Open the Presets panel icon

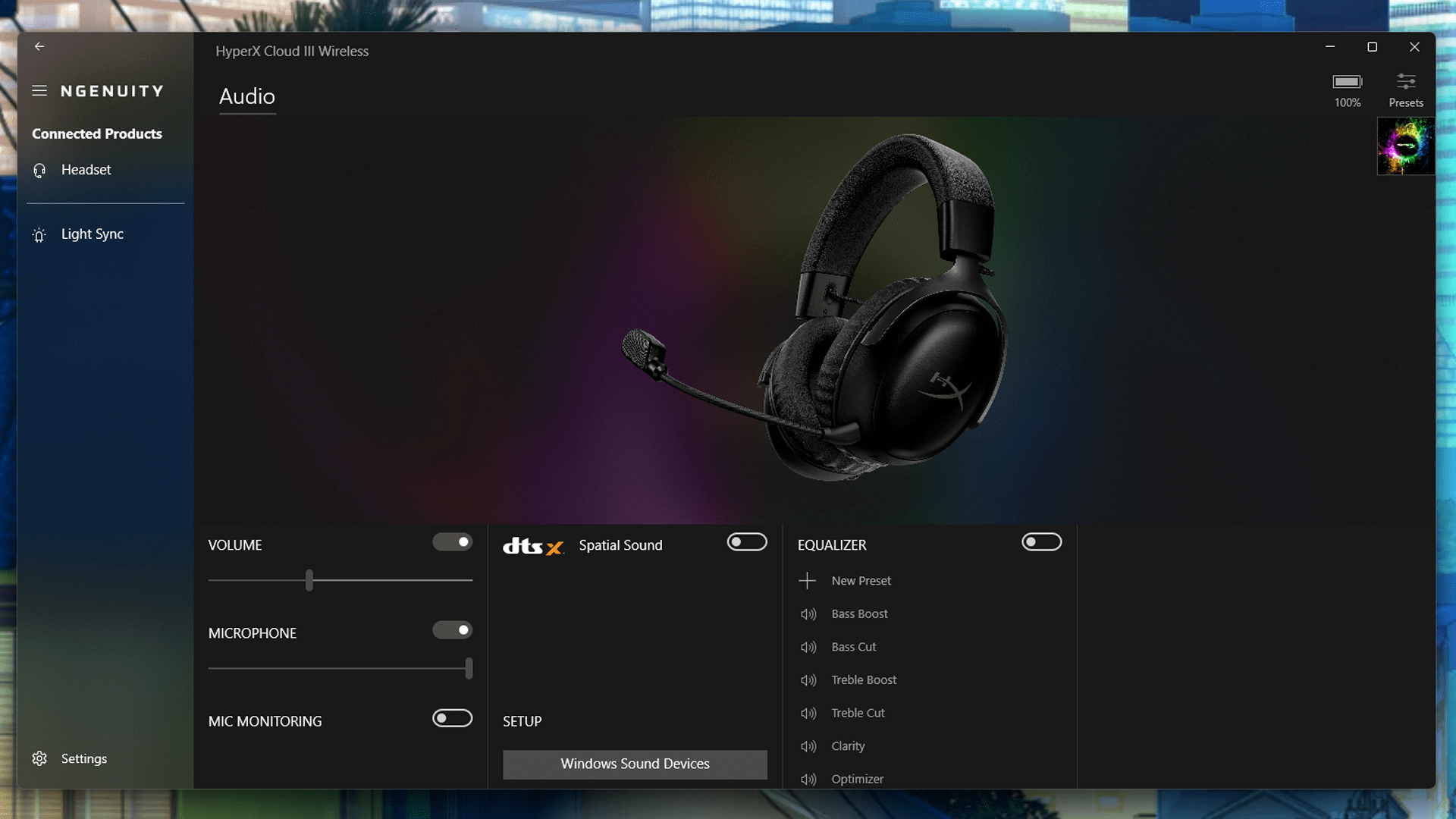[x=1406, y=82]
